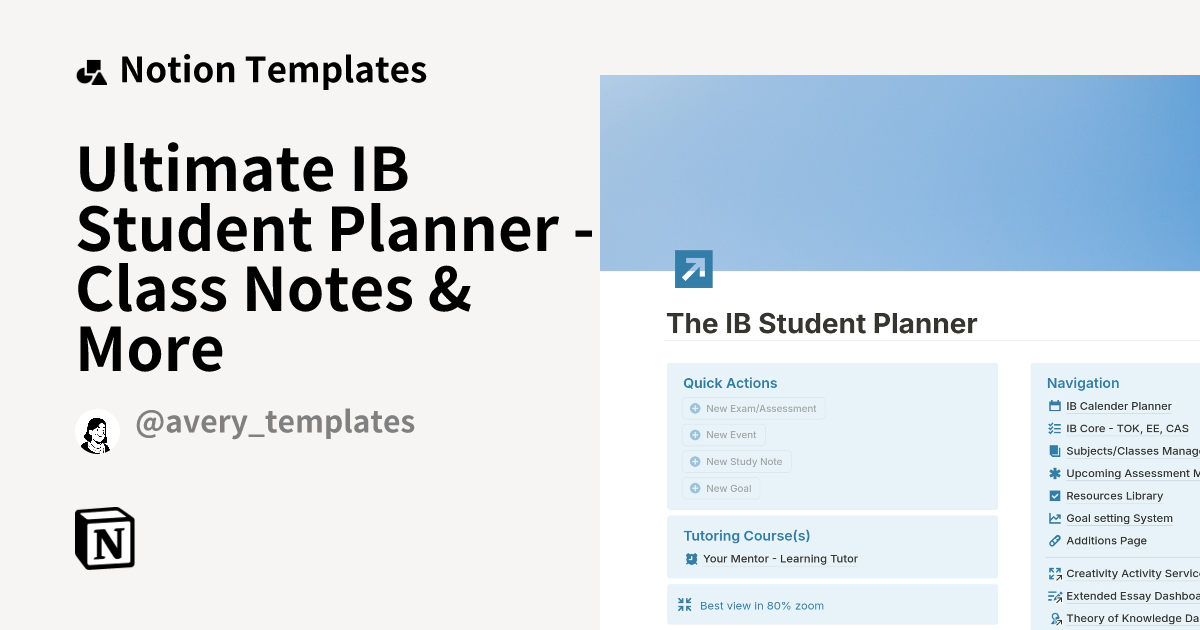Click the New Goal quick action
This screenshot has width=1200, height=630.
720,488
